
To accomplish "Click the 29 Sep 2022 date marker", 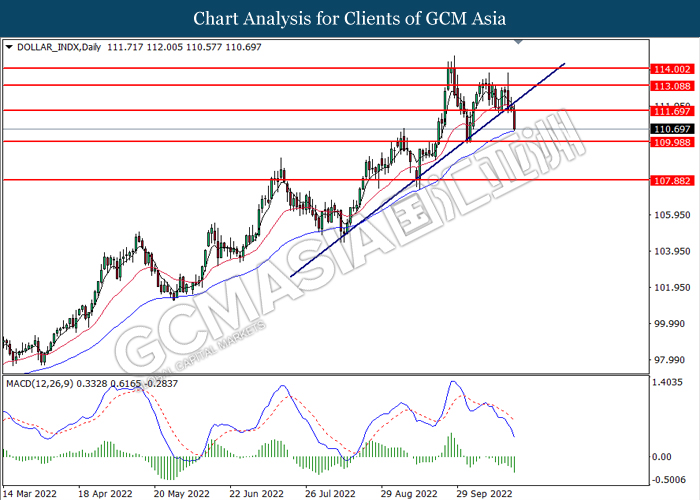I will (484, 494).
